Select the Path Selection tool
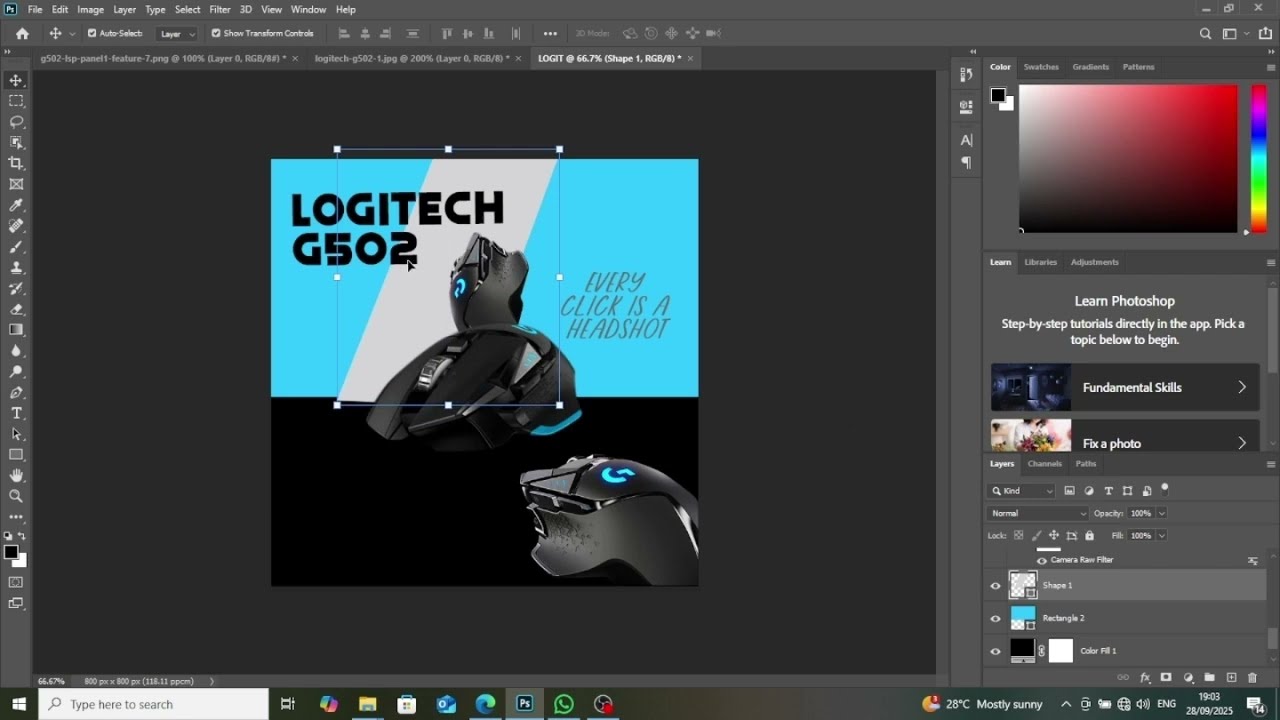1280x720 pixels. pyautogui.click(x=16, y=434)
